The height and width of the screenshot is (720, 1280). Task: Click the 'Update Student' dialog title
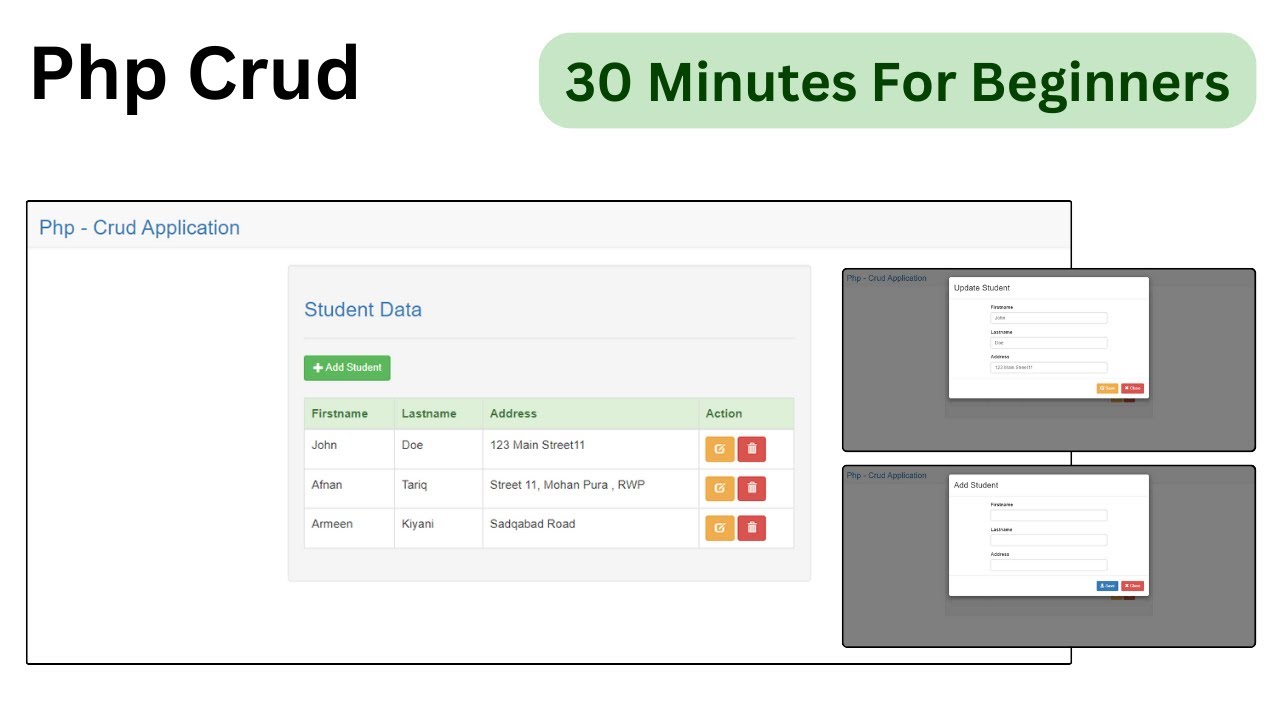(982, 288)
